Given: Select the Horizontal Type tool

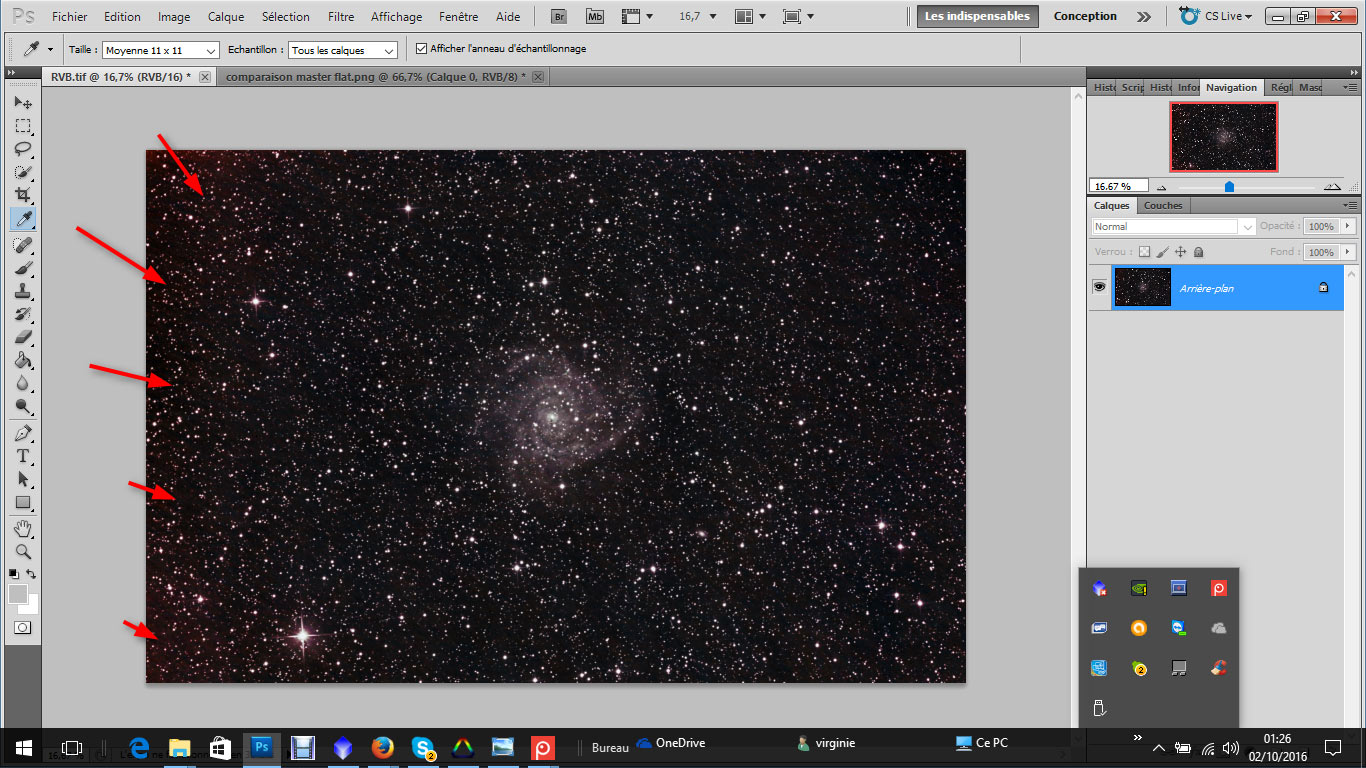Looking at the screenshot, I should (22, 456).
